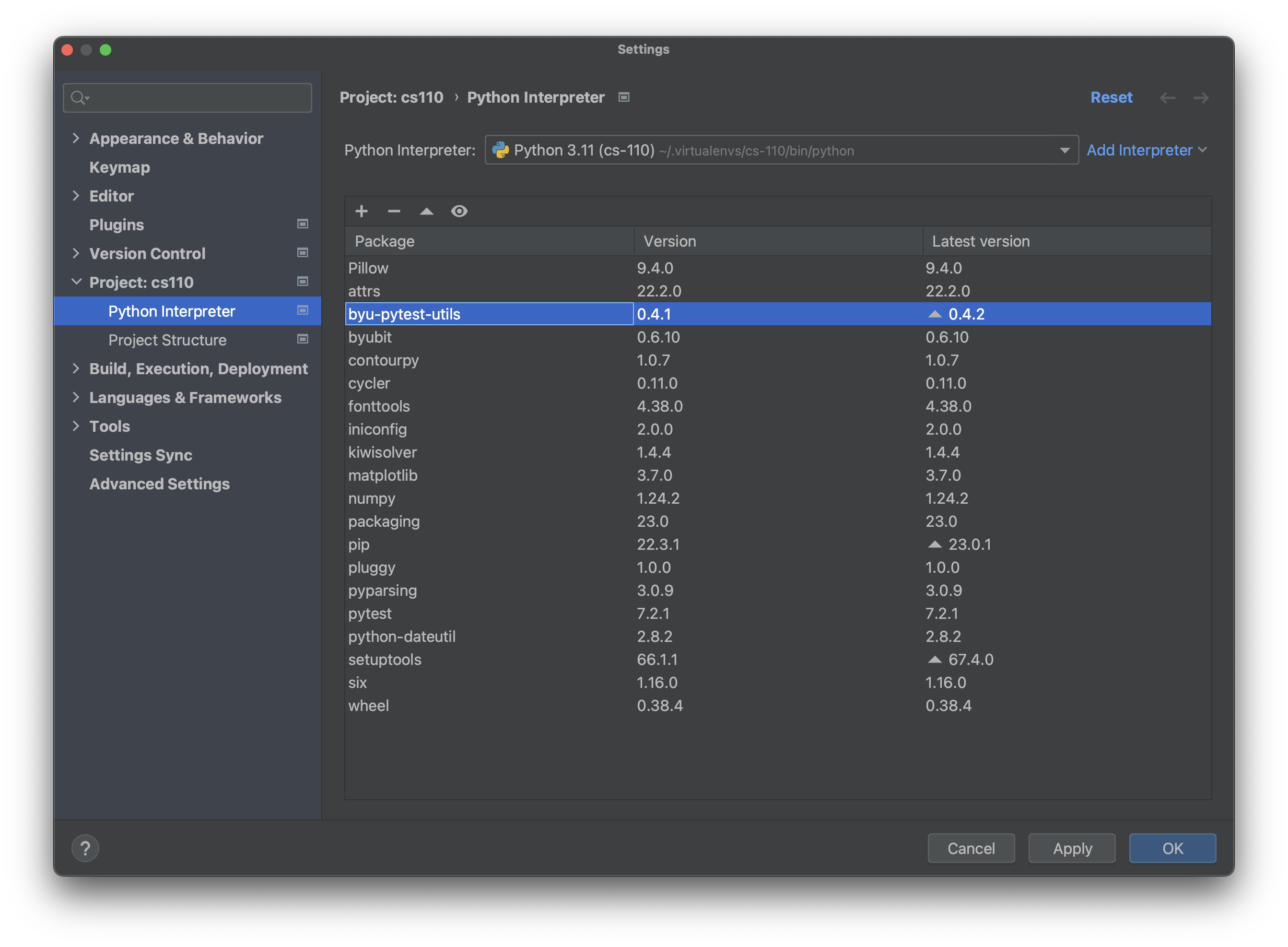Open Python Interpreter page in new window icon

coord(623,97)
